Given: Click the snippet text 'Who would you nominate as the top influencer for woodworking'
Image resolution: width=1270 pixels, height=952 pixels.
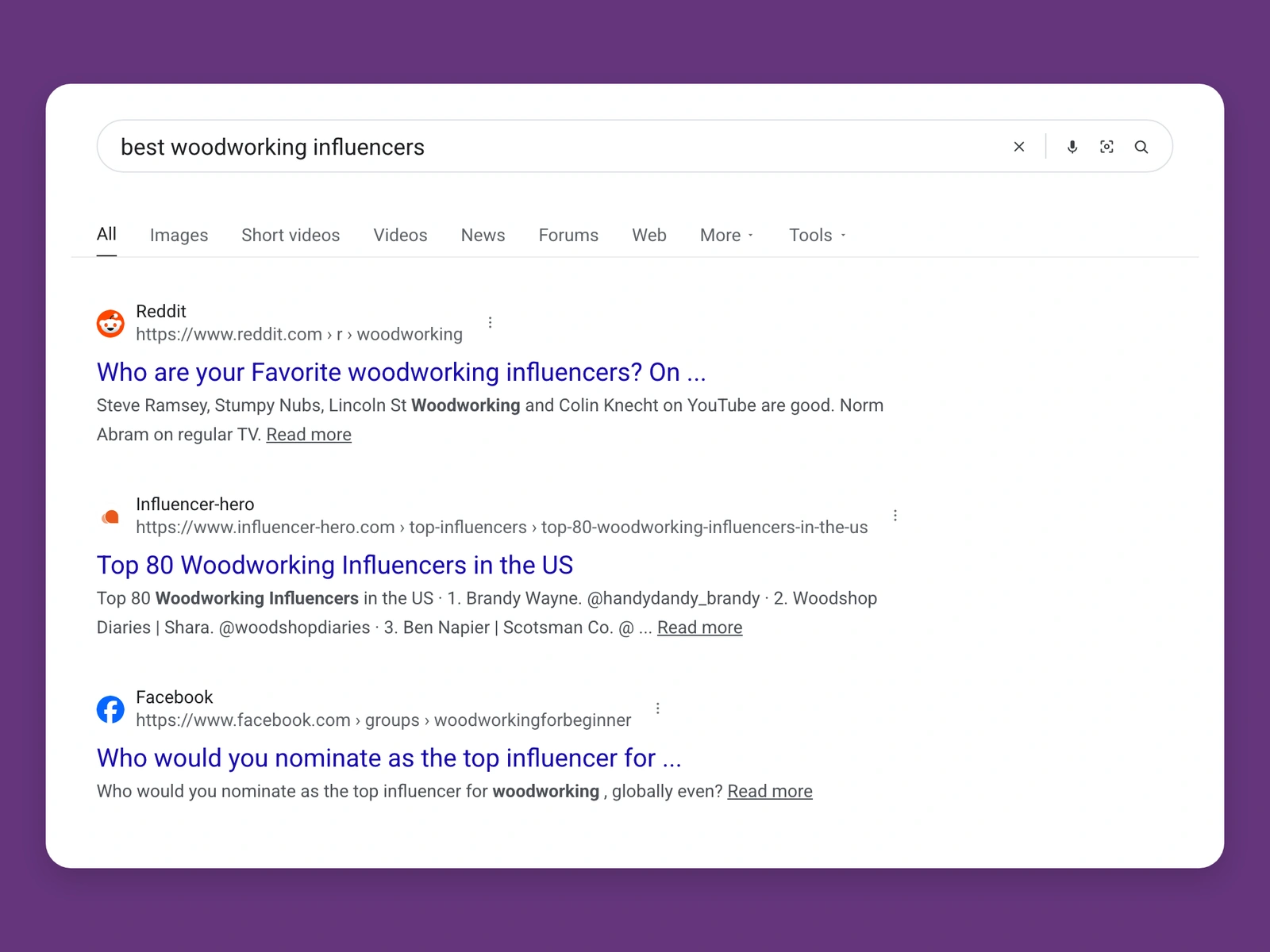Looking at the screenshot, I should coord(348,792).
